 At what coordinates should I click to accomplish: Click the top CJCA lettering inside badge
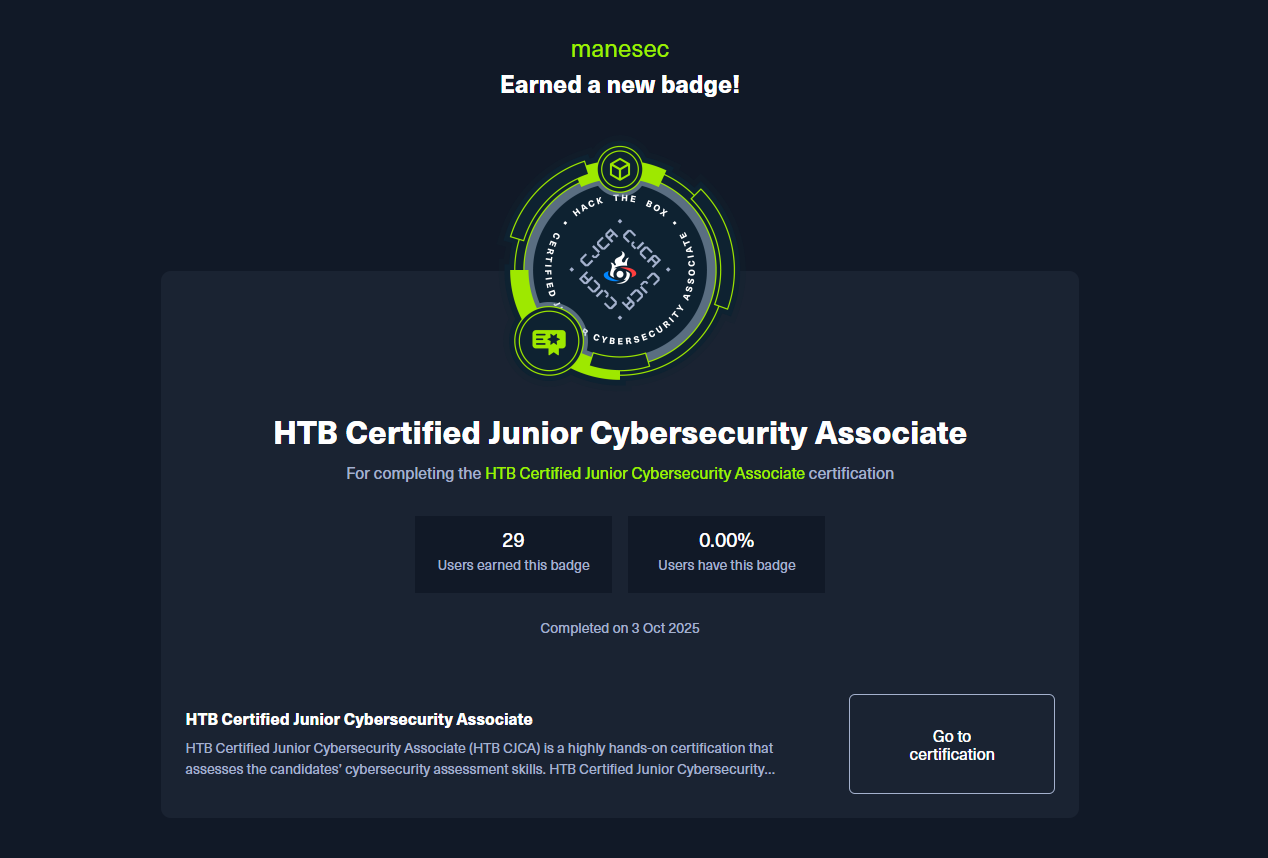(641, 245)
